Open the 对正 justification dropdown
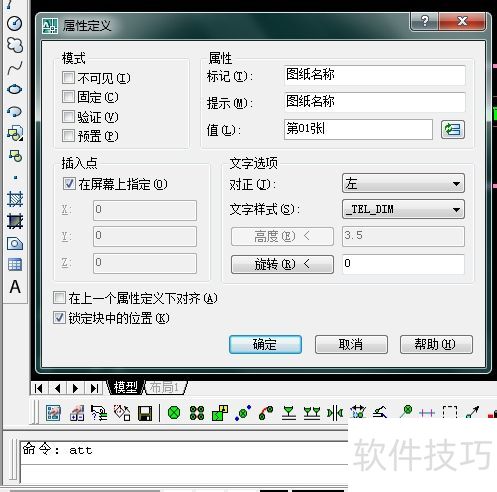497x492 pixels. (403, 183)
